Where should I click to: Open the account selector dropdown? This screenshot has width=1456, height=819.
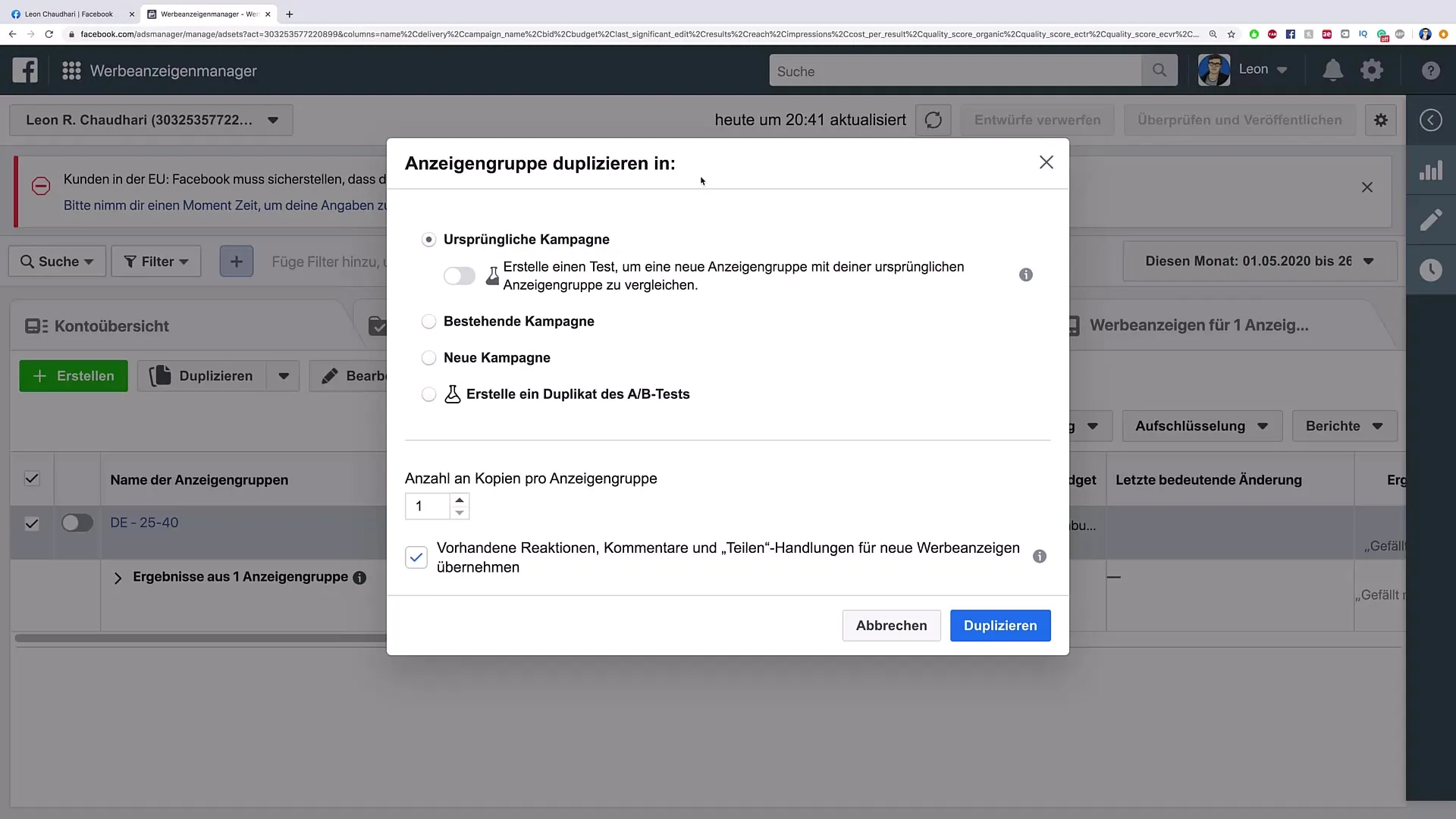point(151,120)
